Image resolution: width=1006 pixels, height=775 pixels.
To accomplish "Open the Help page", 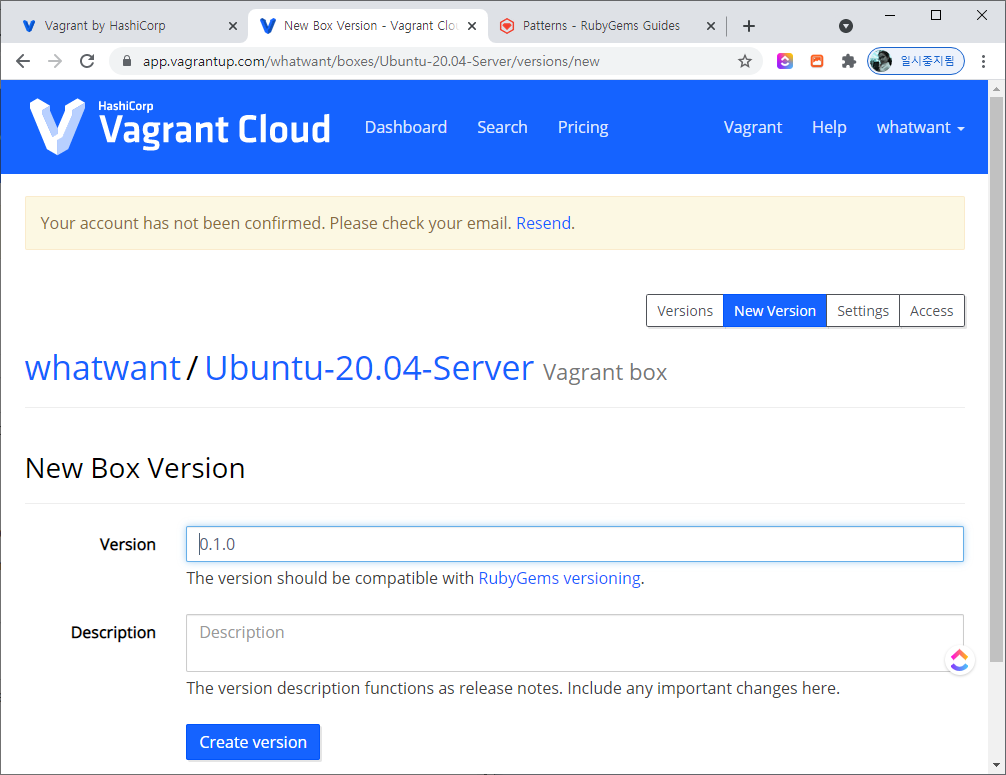I will click(x=829, y=127).
